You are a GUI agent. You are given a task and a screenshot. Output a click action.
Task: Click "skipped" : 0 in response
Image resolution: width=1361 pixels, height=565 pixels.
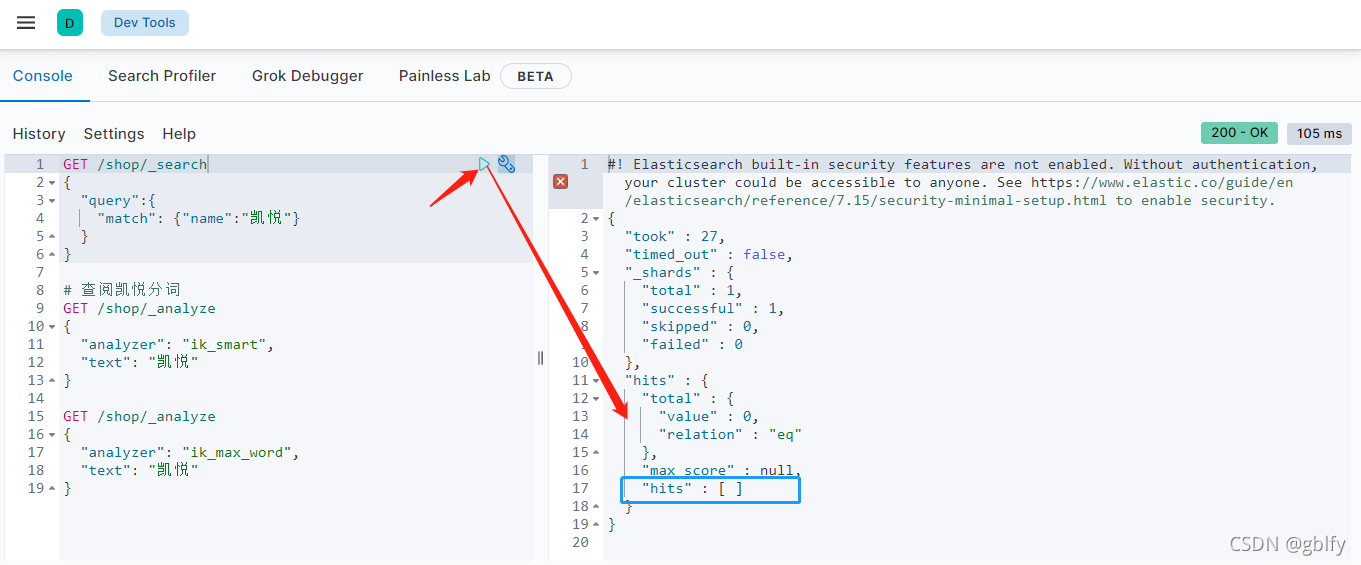coord(701,326)
